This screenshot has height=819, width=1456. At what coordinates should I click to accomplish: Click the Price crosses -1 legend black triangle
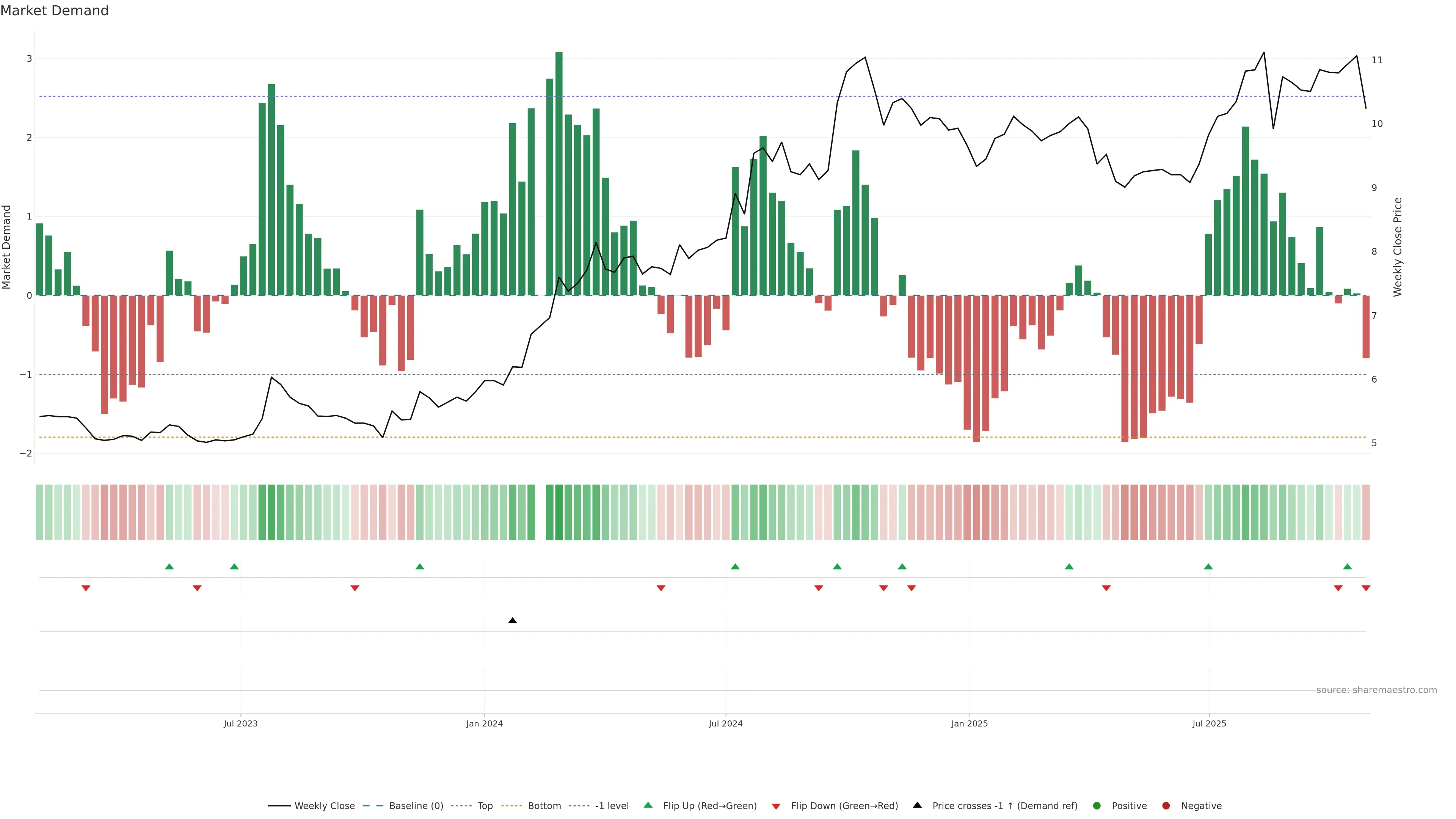(917, 805)
